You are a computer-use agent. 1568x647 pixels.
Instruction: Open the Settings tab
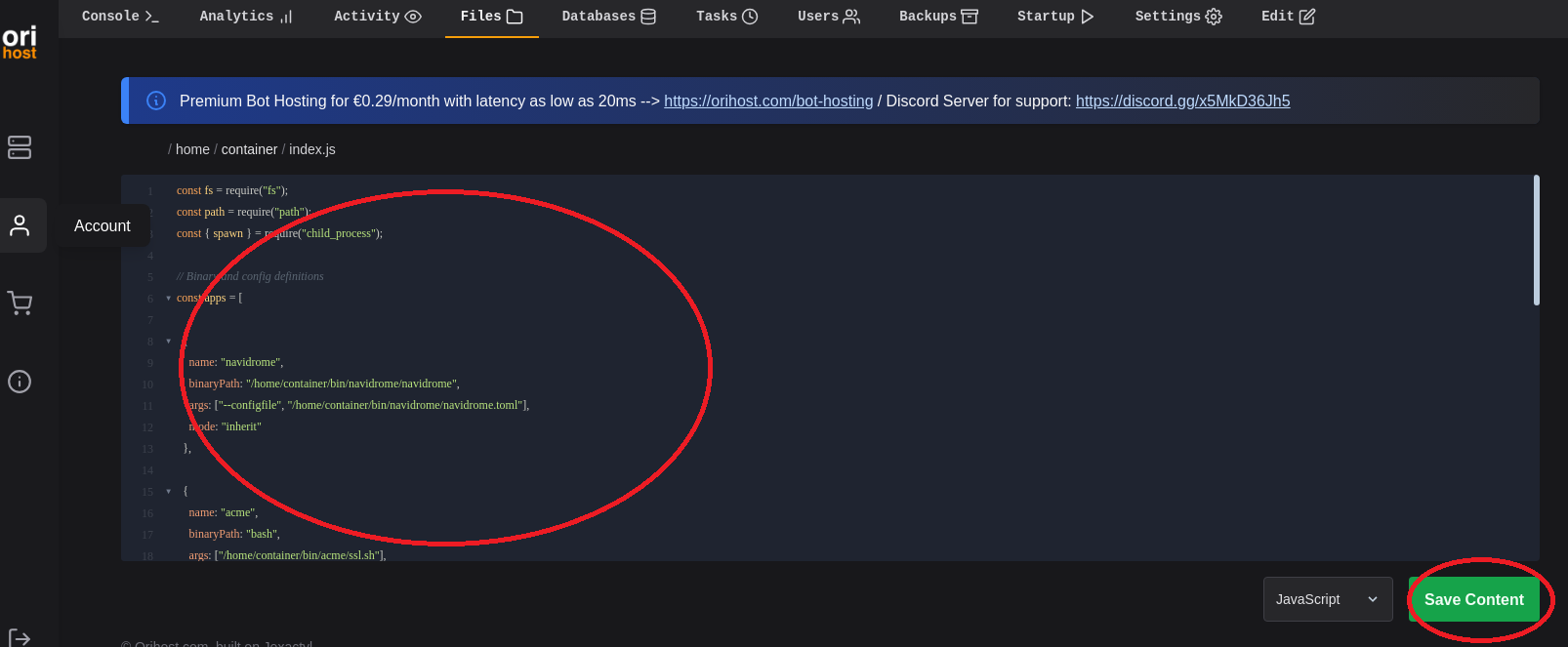click(1177, 17)
